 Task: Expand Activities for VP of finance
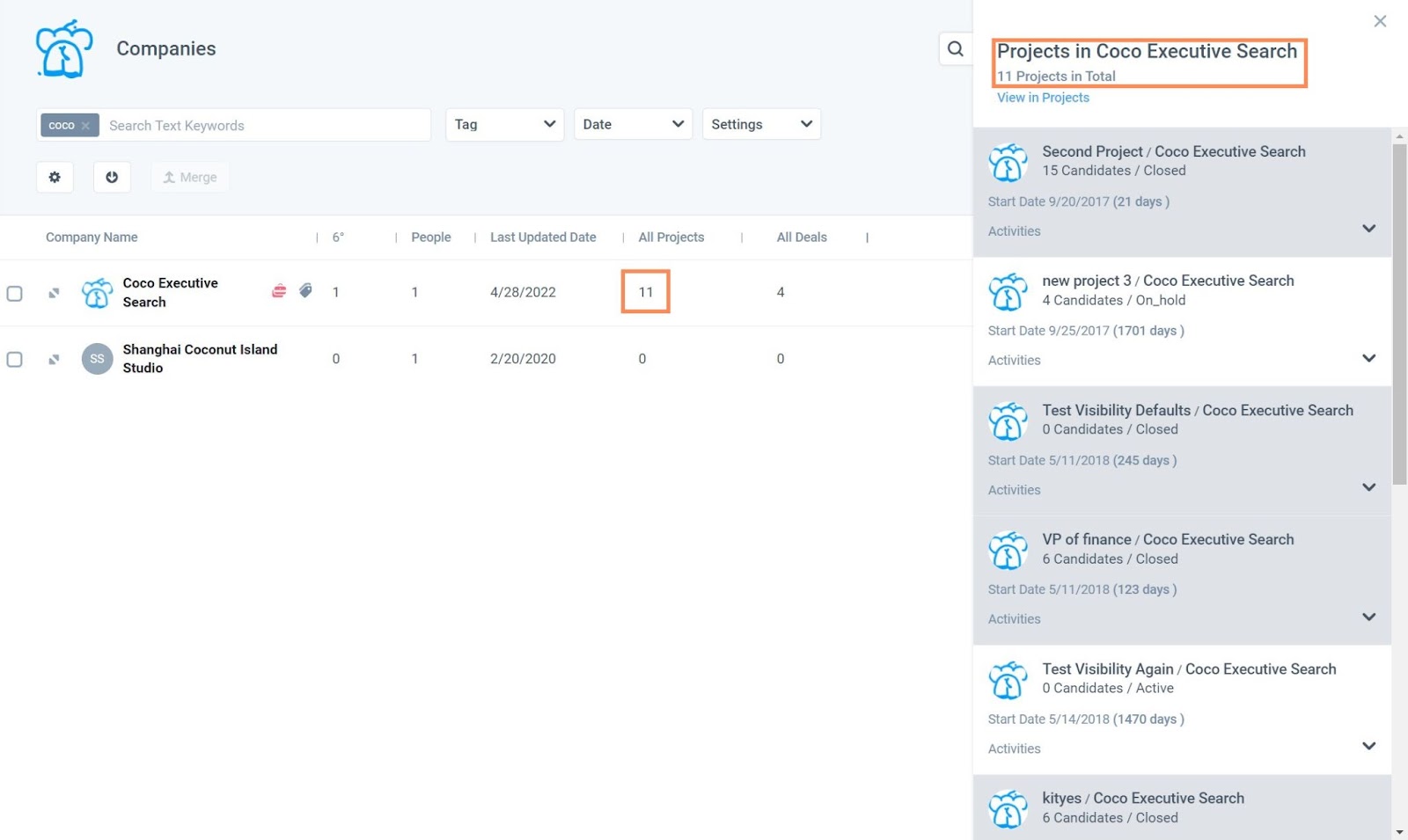click(1368, 617)
